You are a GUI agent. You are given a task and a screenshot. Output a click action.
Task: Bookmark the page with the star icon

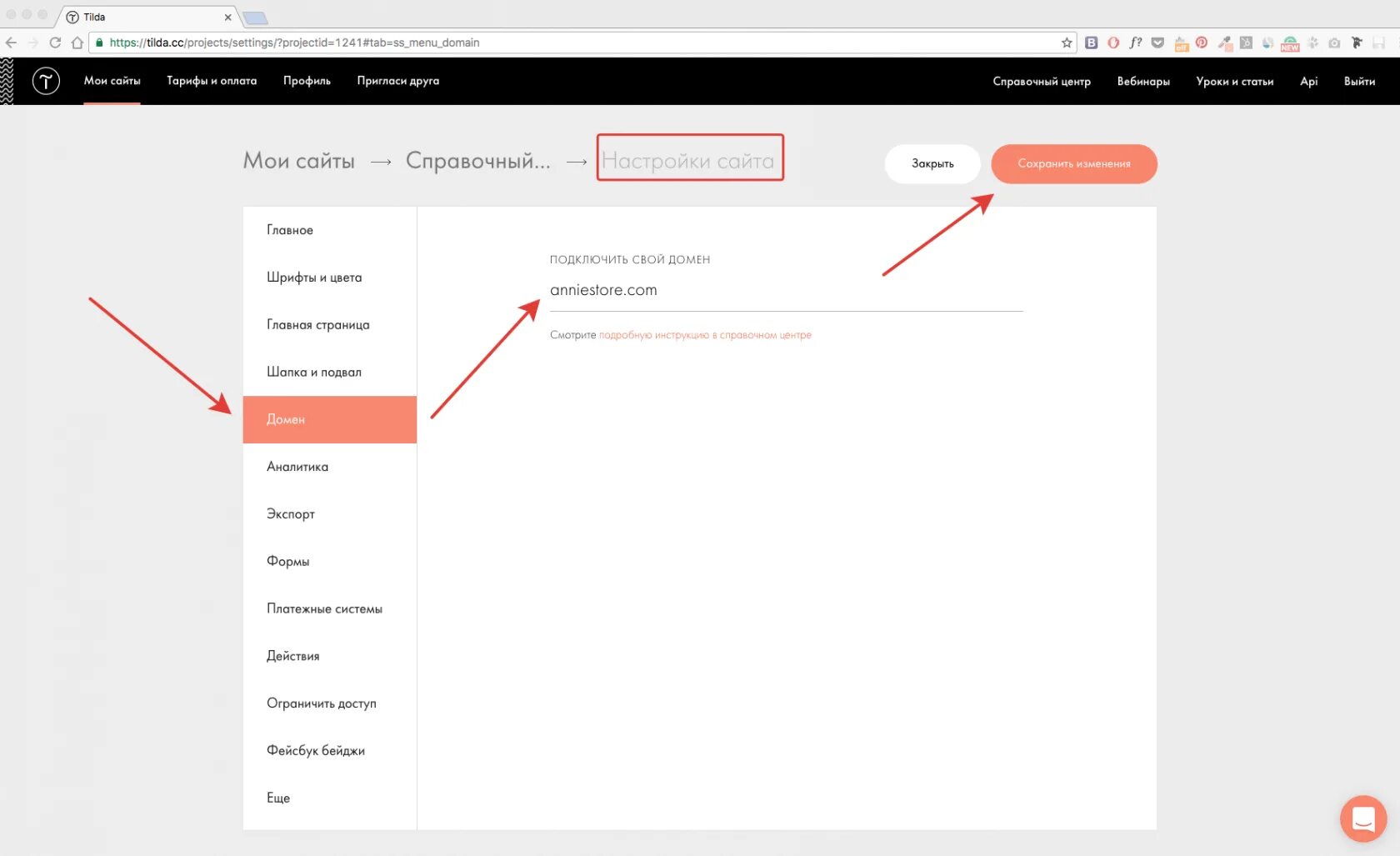click(1067, 43)
